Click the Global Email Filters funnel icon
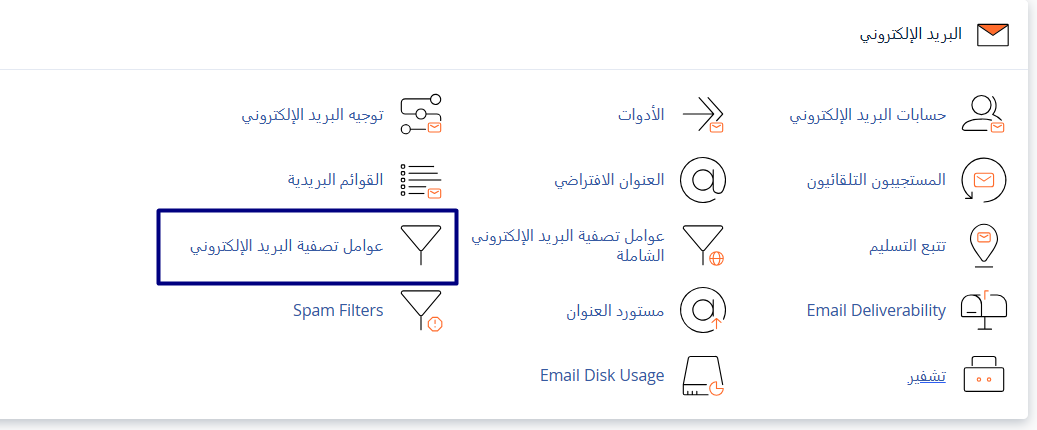This screenshot has width=1037, height=430. (702, 246)
